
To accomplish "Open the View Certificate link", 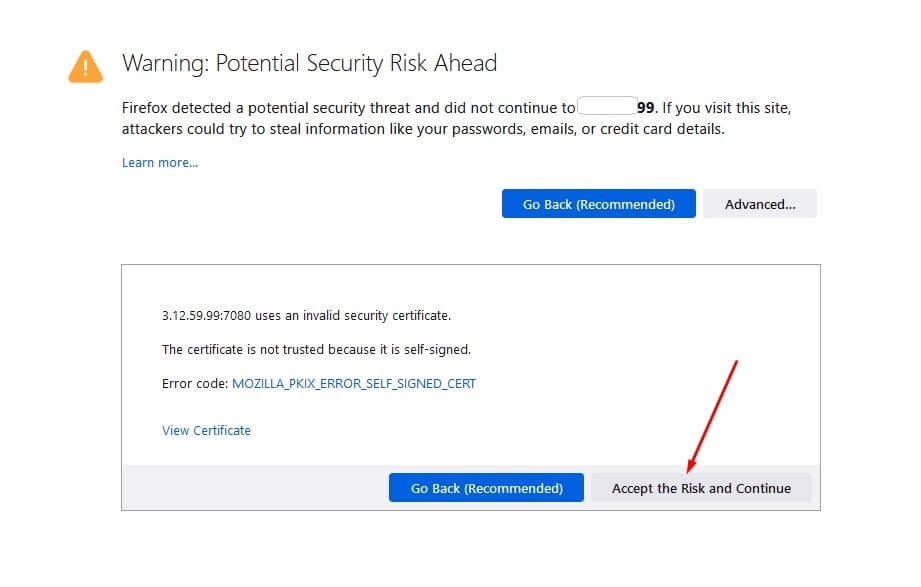I will 206,431.
